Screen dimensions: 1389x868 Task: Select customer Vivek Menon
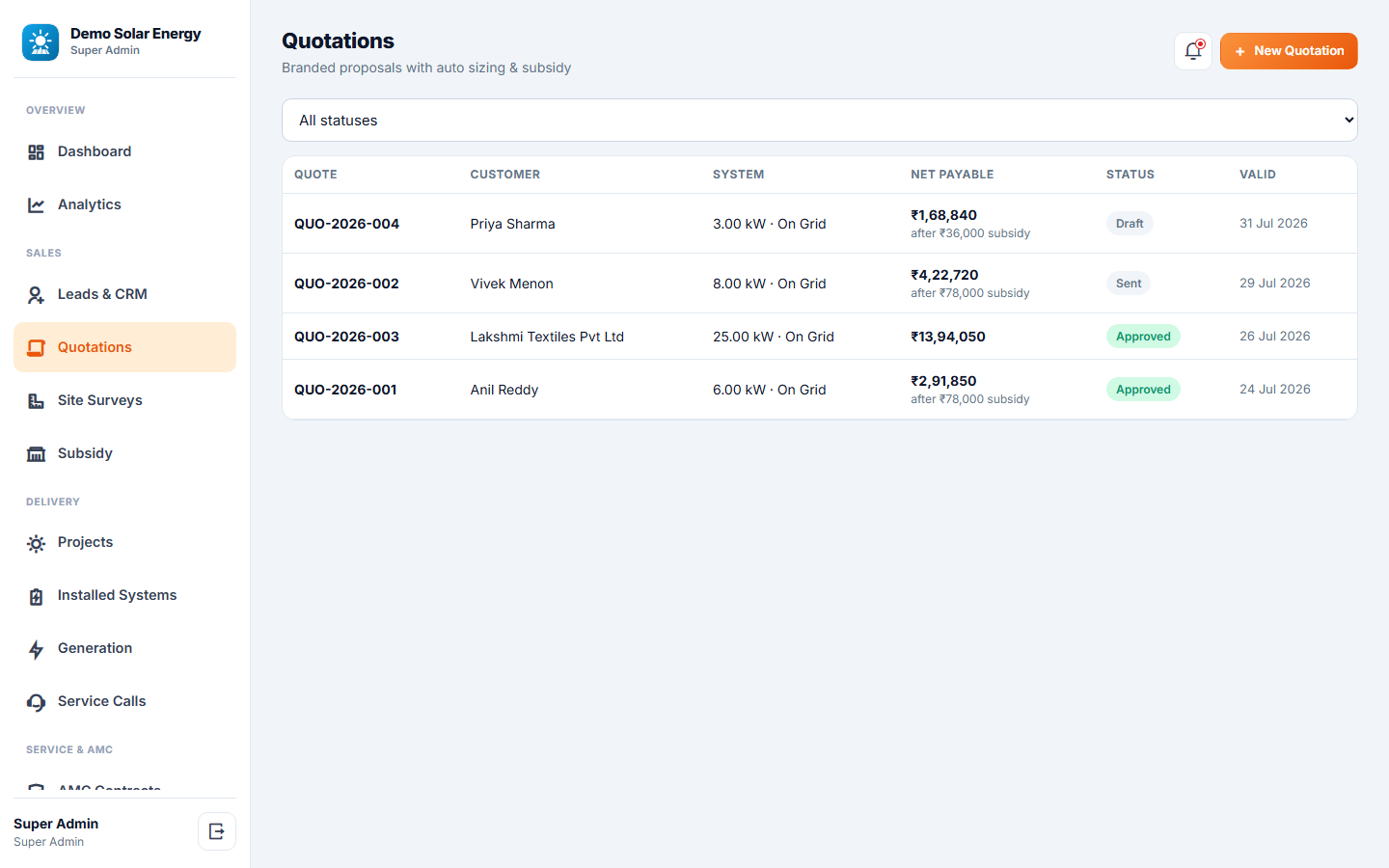(x=511, y=284)
